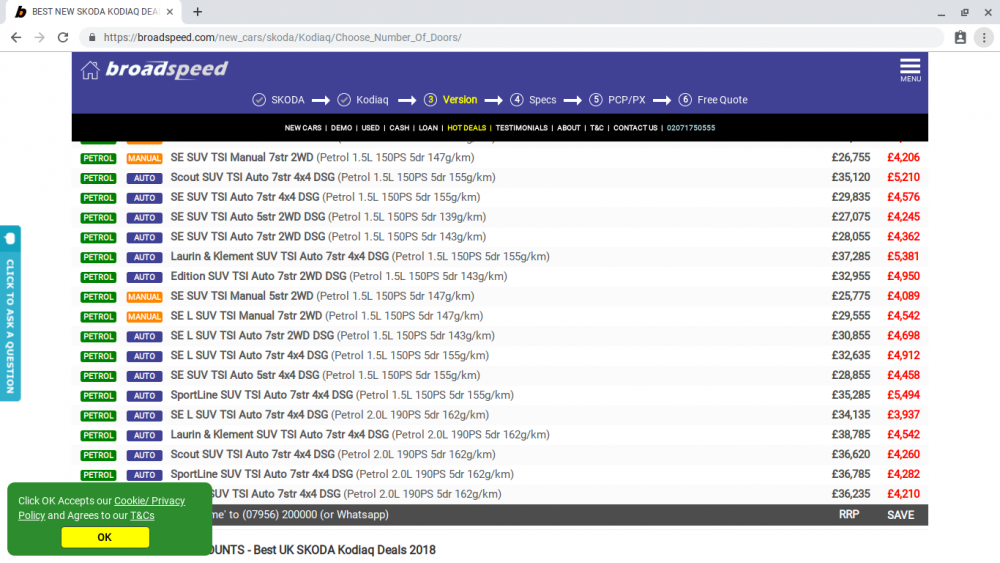Click the £26,755 RRP price
Screen dimensions: 1000x563
pos(850,157)
